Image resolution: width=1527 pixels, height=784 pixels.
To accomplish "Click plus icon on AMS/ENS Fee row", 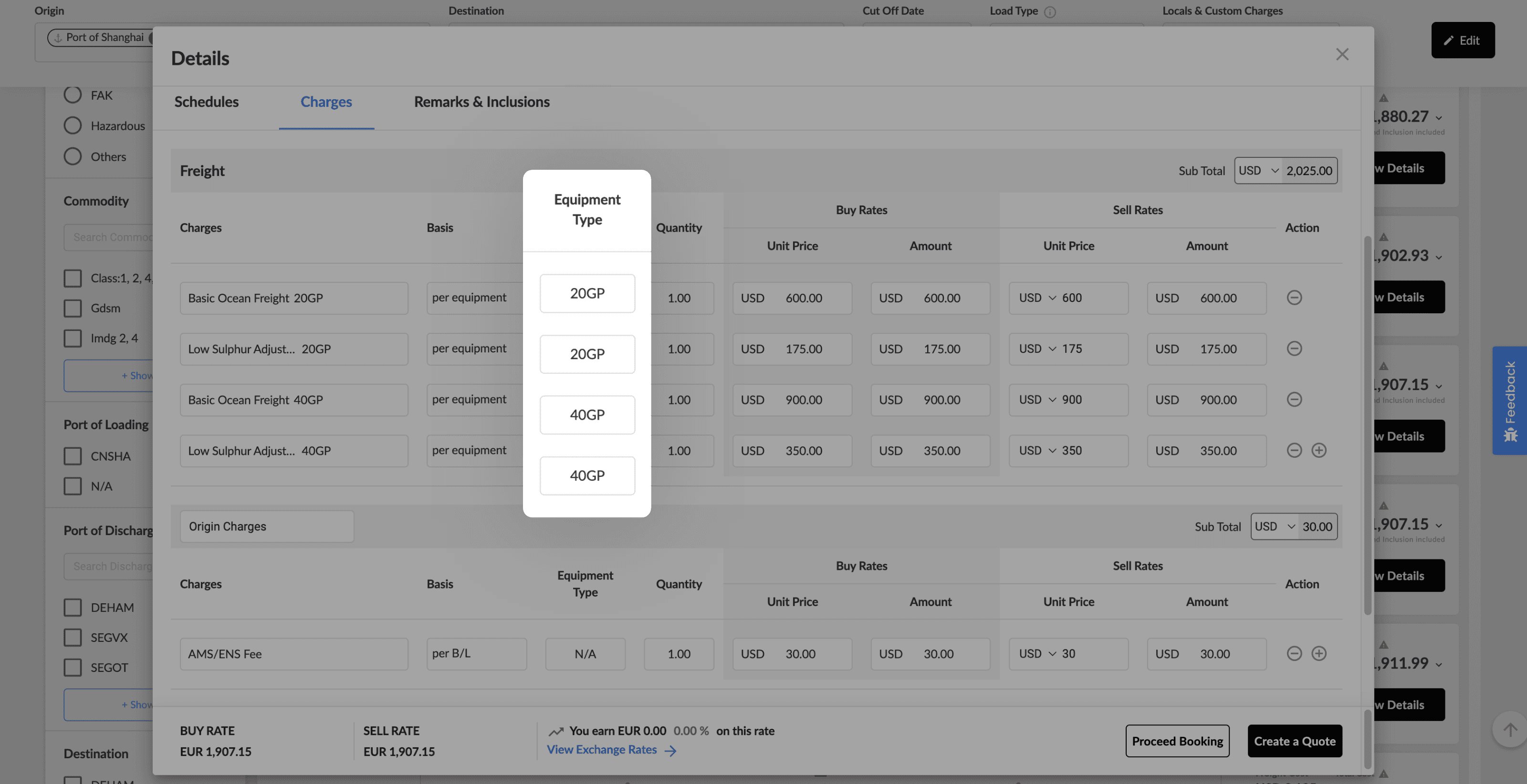I will click(1318, 654).
